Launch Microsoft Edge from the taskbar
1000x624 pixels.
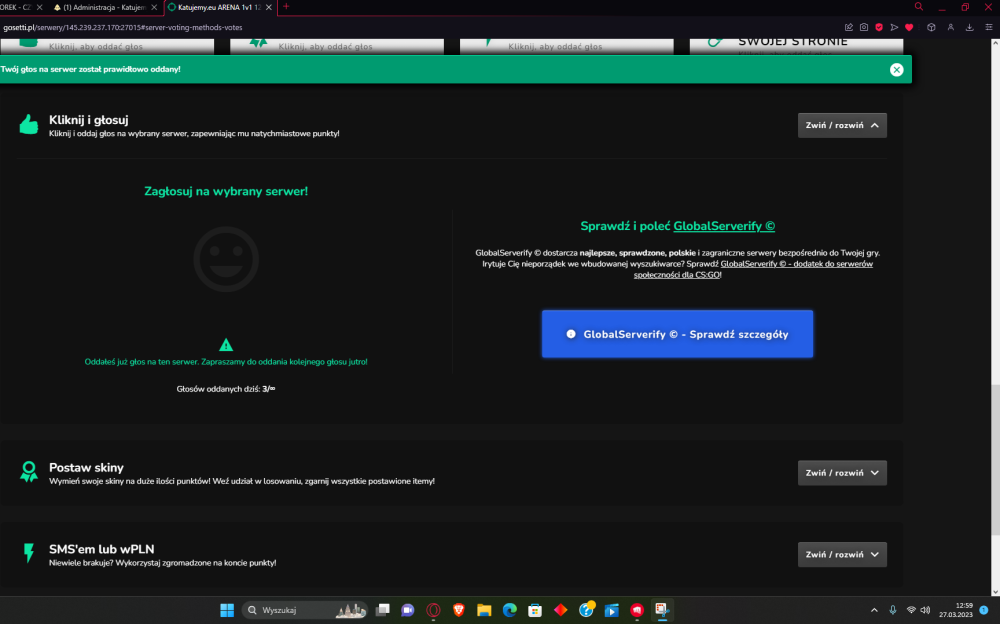(510, 610)
